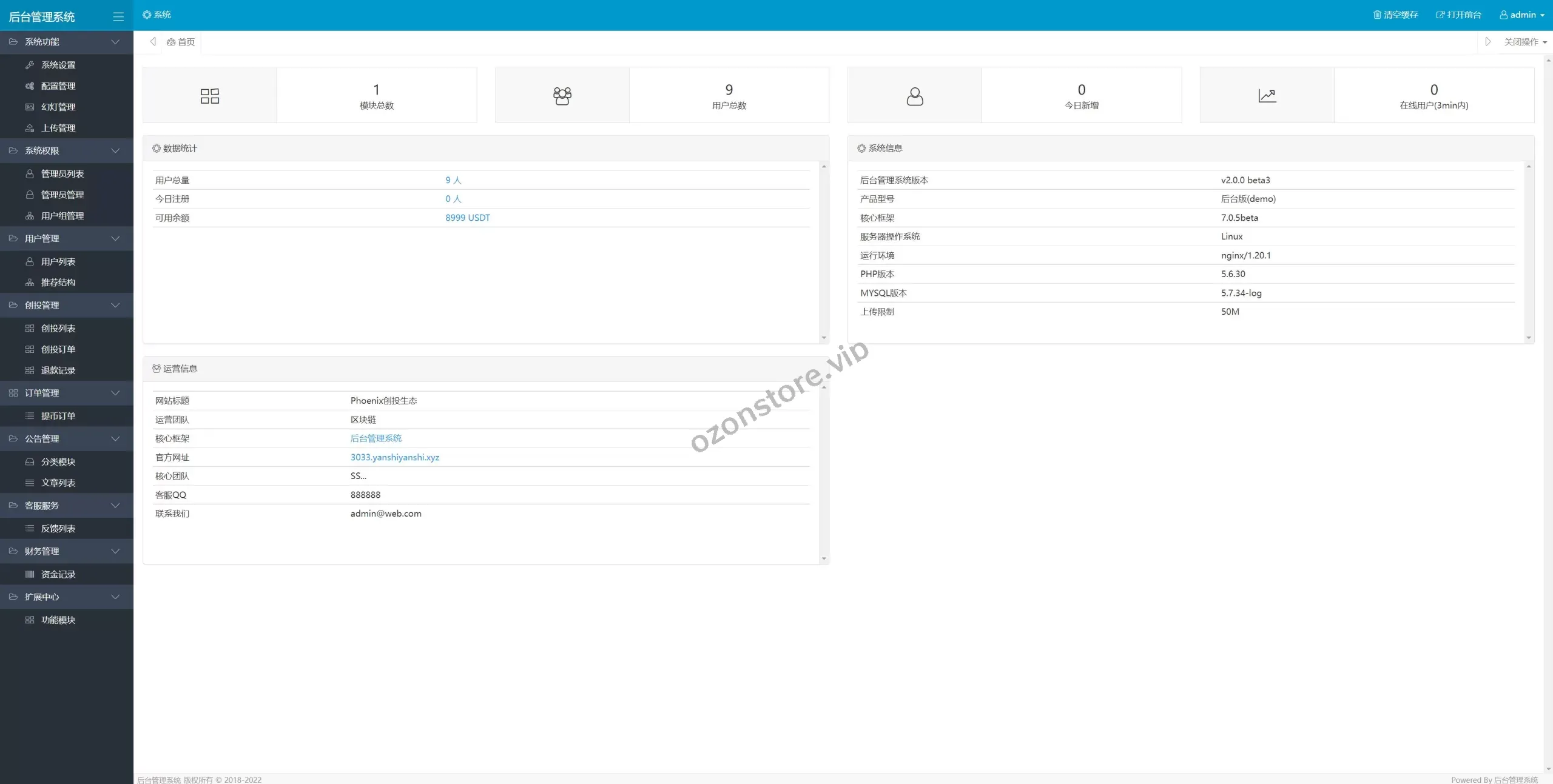
Task: Click the clear cache trash icon
Action: tap(1378, 15)
